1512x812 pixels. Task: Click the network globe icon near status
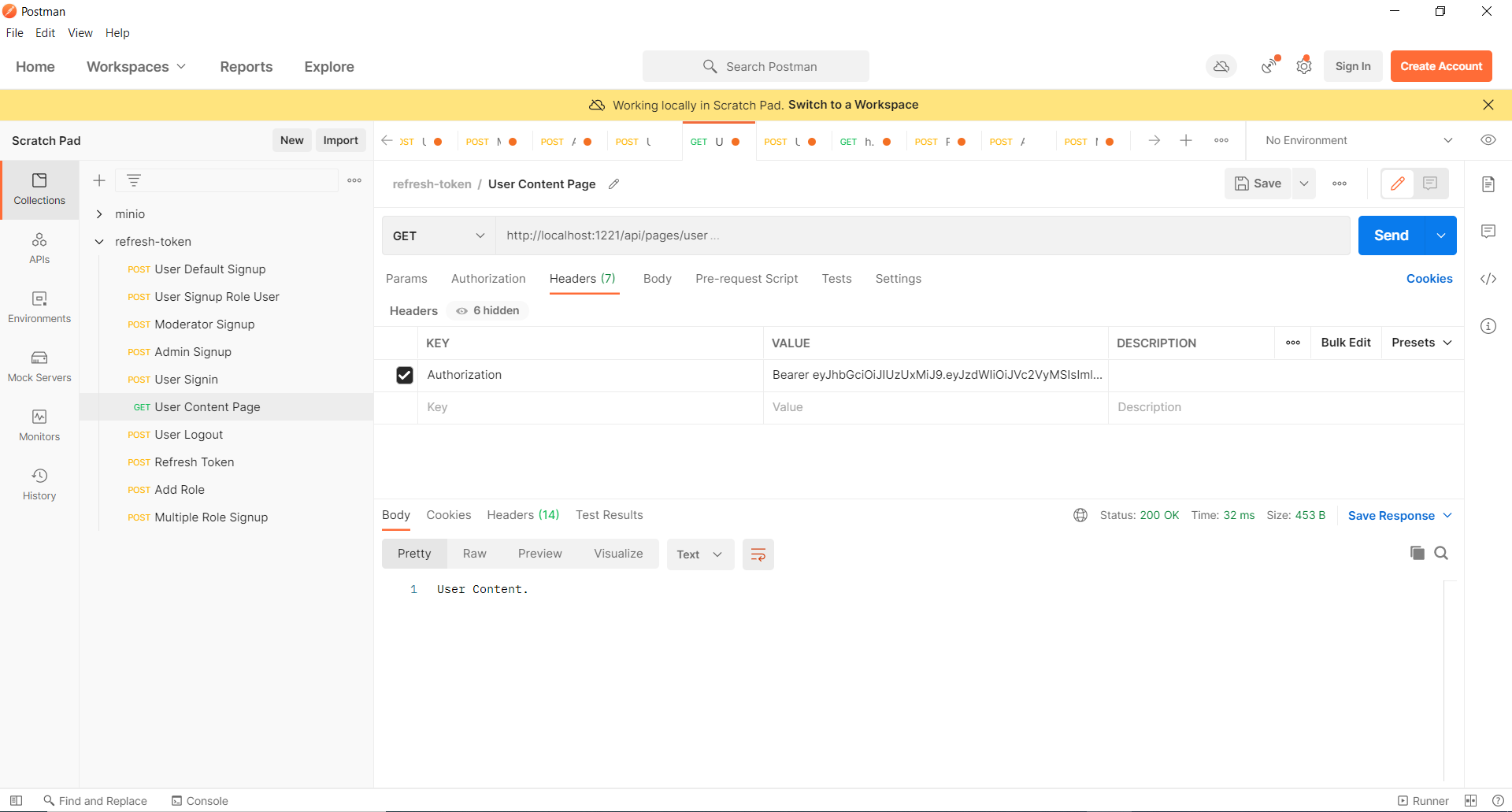coord(1080,515)
